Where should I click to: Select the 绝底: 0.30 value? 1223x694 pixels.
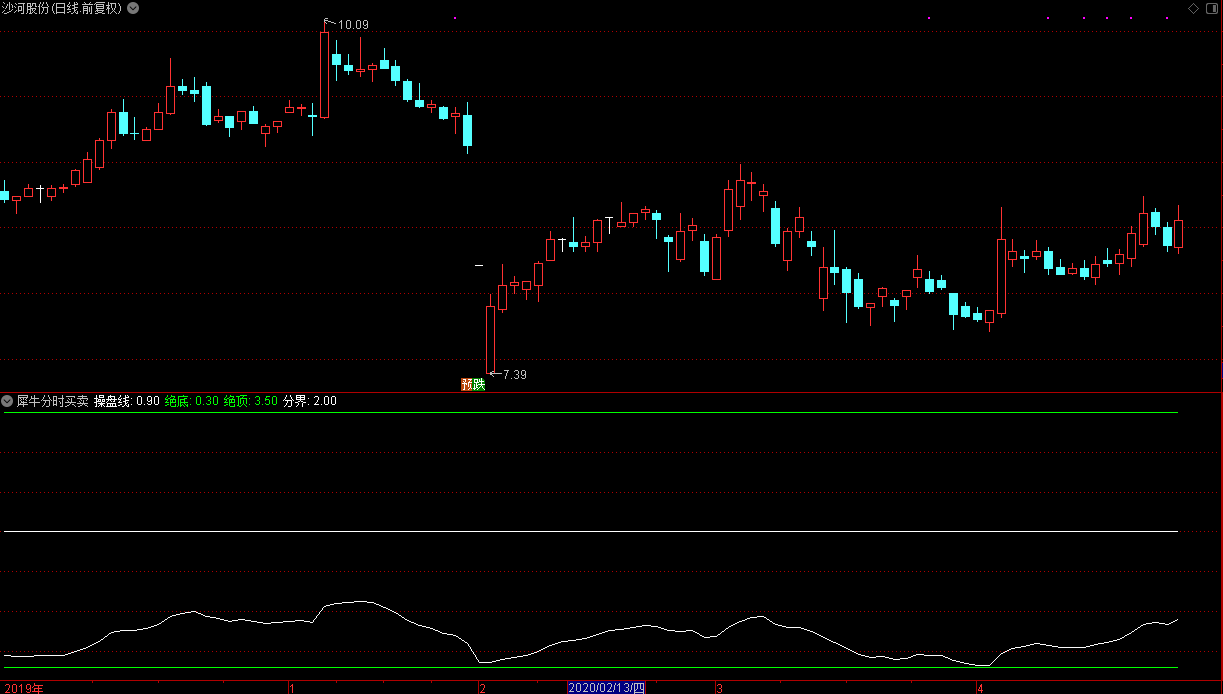click(x=192, y=401)
